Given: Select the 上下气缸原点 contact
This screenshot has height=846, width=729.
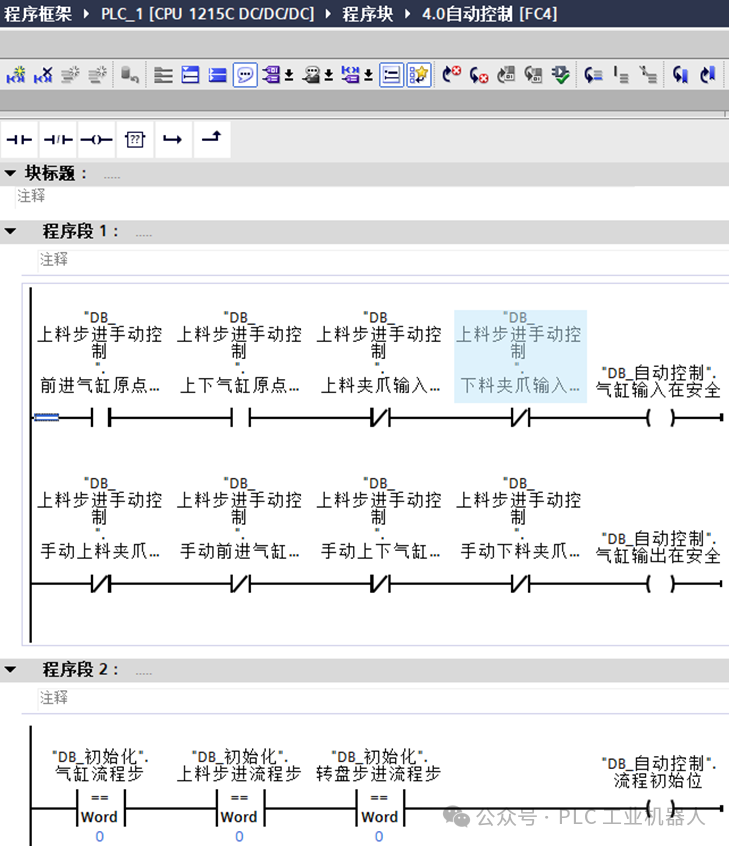Looking at the screenshot, I should pyautogui.click(x=241, y=418).
